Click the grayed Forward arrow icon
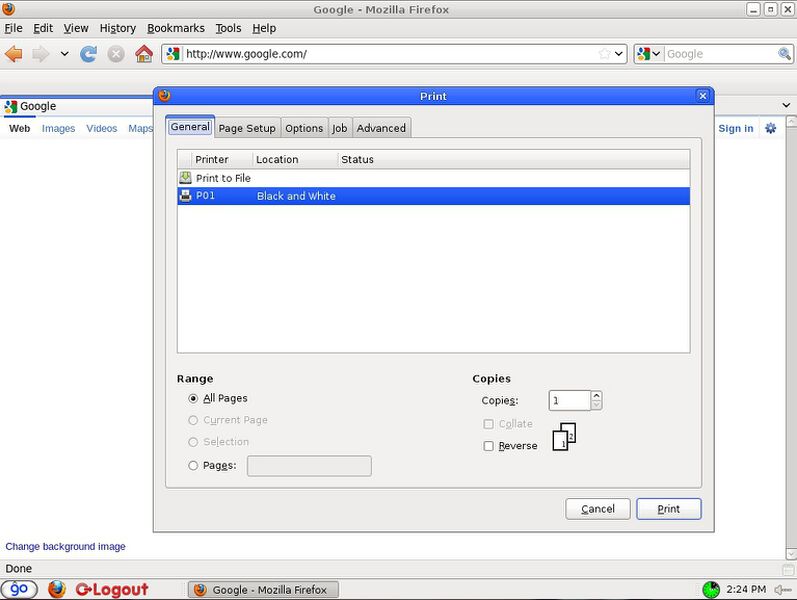This screenshot has height=600, width=797. pos(41,53)
